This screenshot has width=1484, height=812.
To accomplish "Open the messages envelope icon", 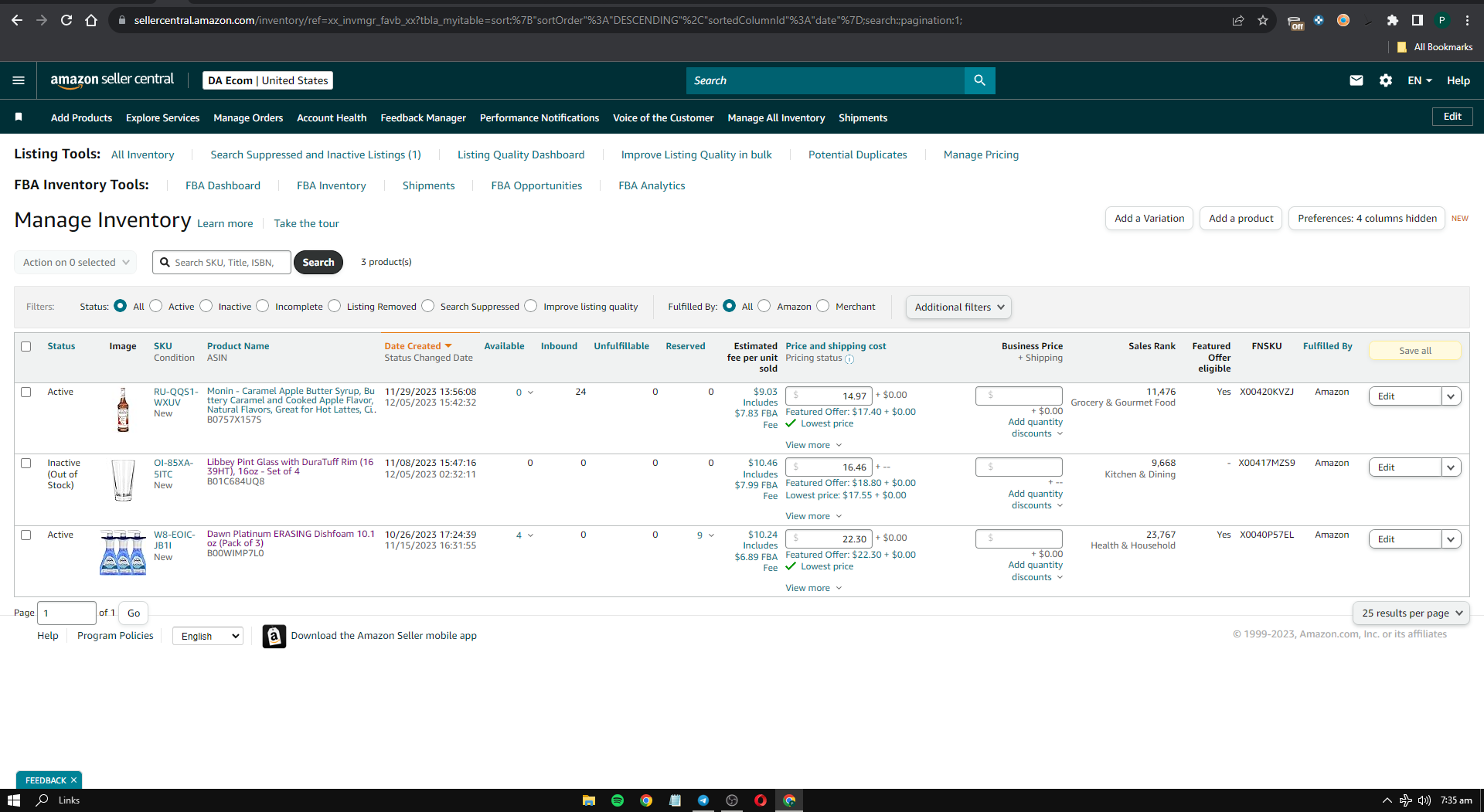I will [1356, 80].
